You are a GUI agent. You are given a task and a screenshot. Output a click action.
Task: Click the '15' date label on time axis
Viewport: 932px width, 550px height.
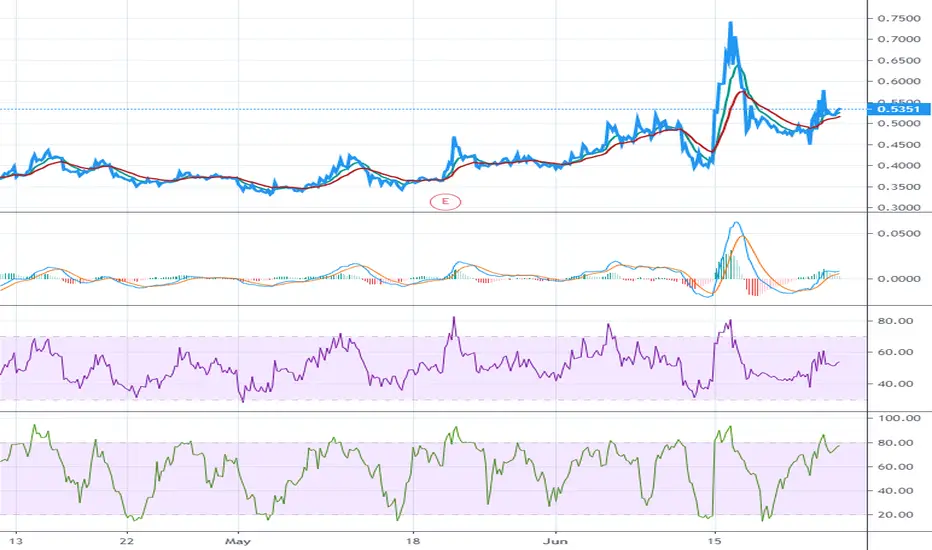[x=715, y=541]
